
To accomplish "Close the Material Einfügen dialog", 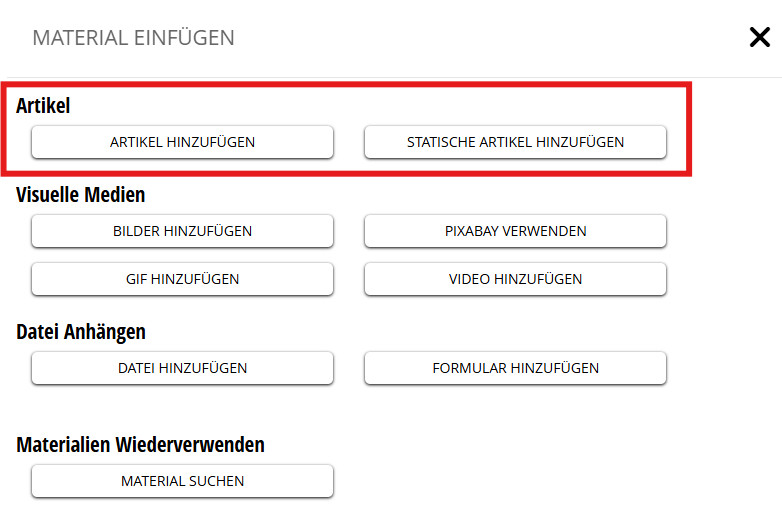I will click(759, 38).
